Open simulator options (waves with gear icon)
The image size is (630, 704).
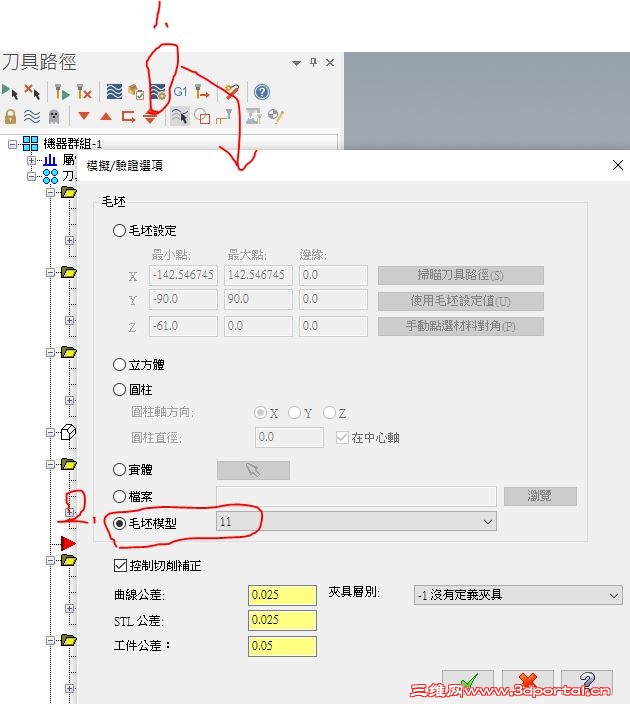(158, 92)
